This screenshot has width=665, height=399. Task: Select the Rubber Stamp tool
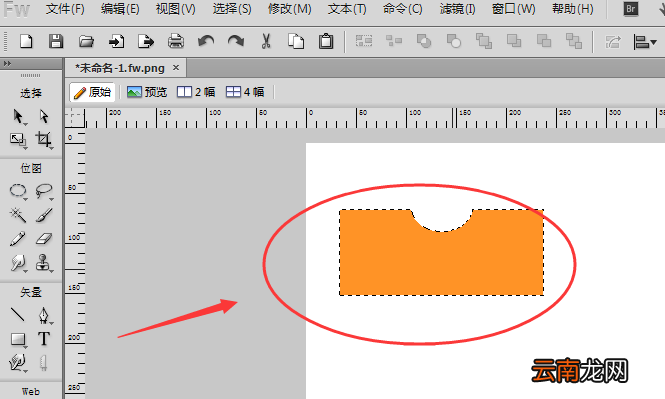[43, 263]
